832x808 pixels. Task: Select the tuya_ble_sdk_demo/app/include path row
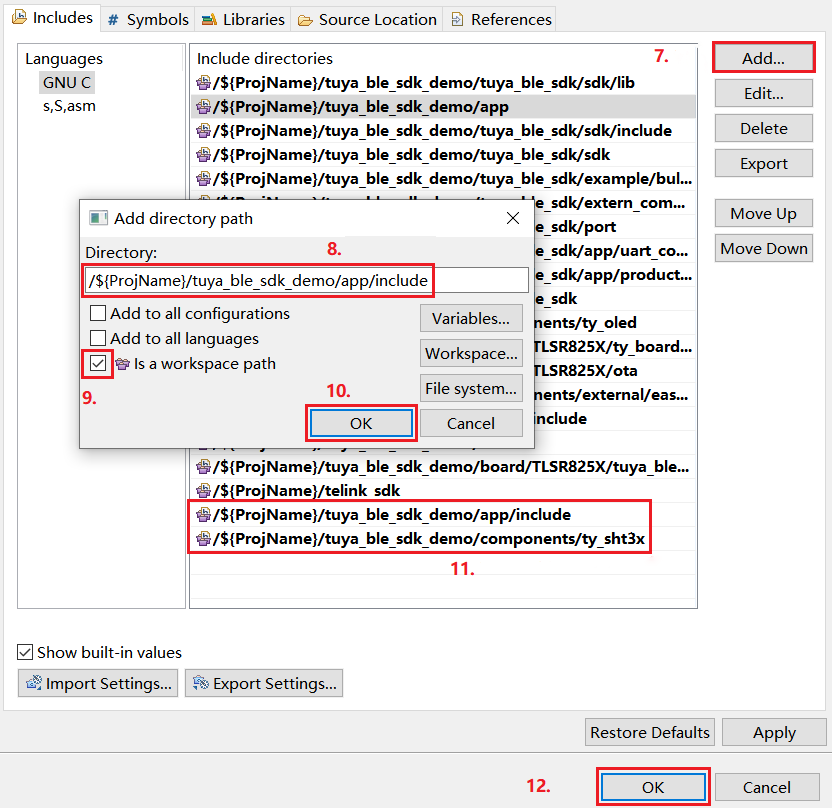443,515
